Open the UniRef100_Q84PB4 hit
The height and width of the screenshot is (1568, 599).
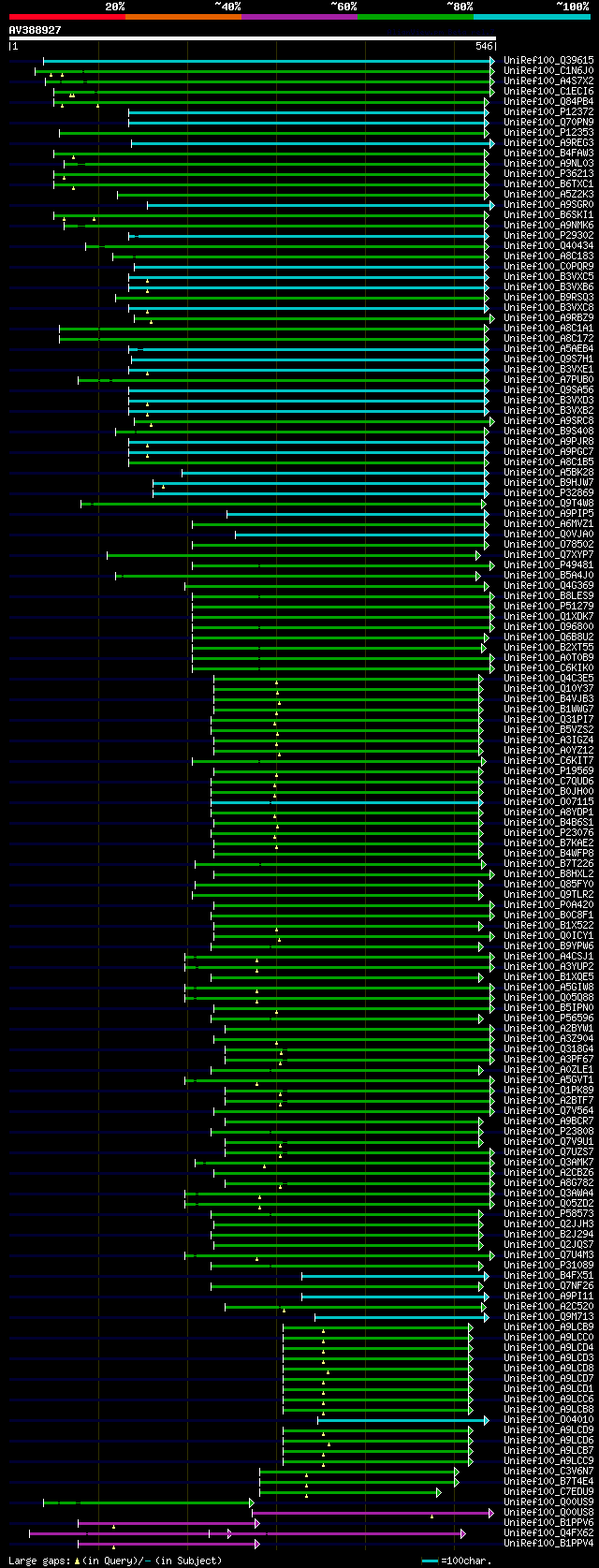tap(548, 101)
